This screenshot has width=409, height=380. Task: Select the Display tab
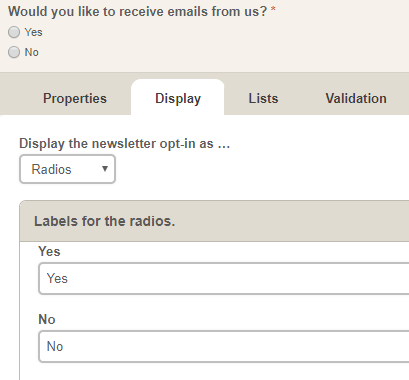(178, 98)
